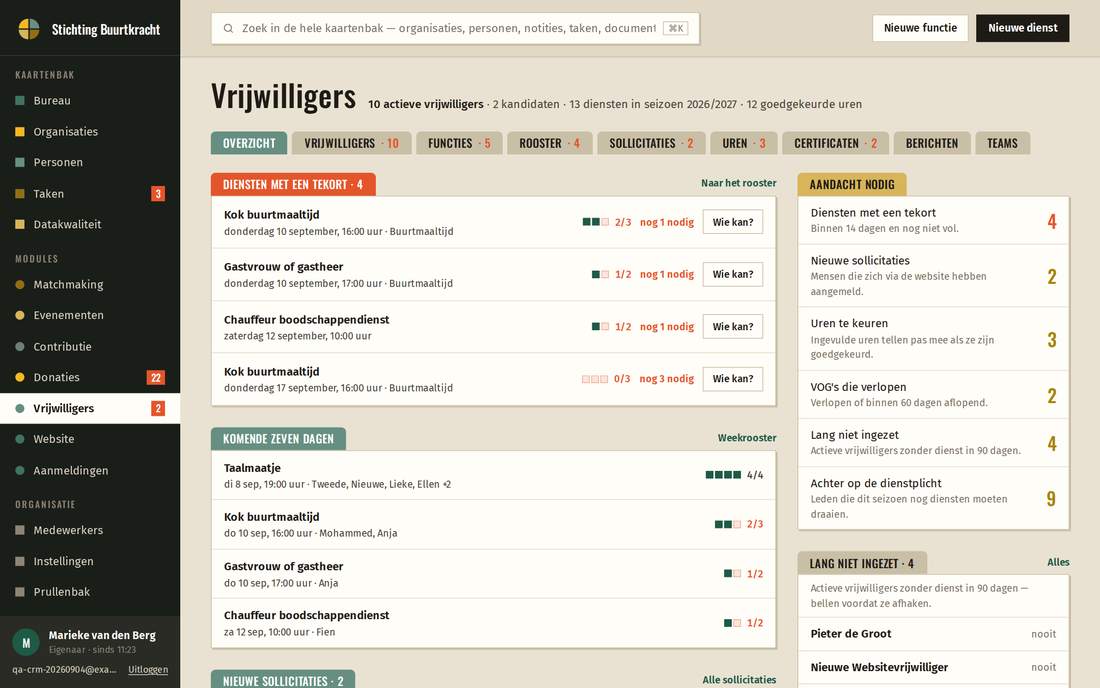
Task: Open the Alle sollicitaties link
Action: tap(739, 680)
